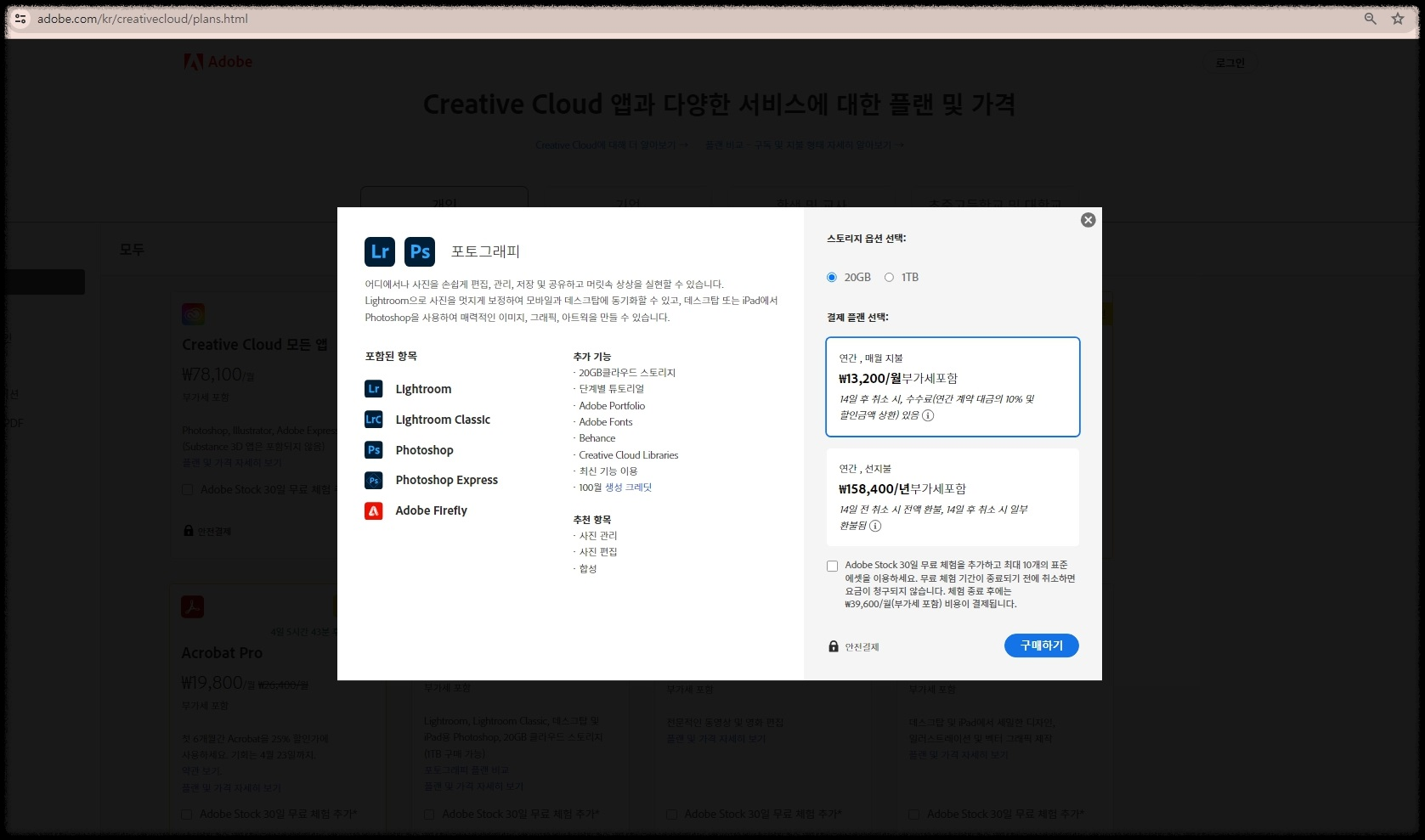Click the Photoshop icon in included items list

point(374,450)
